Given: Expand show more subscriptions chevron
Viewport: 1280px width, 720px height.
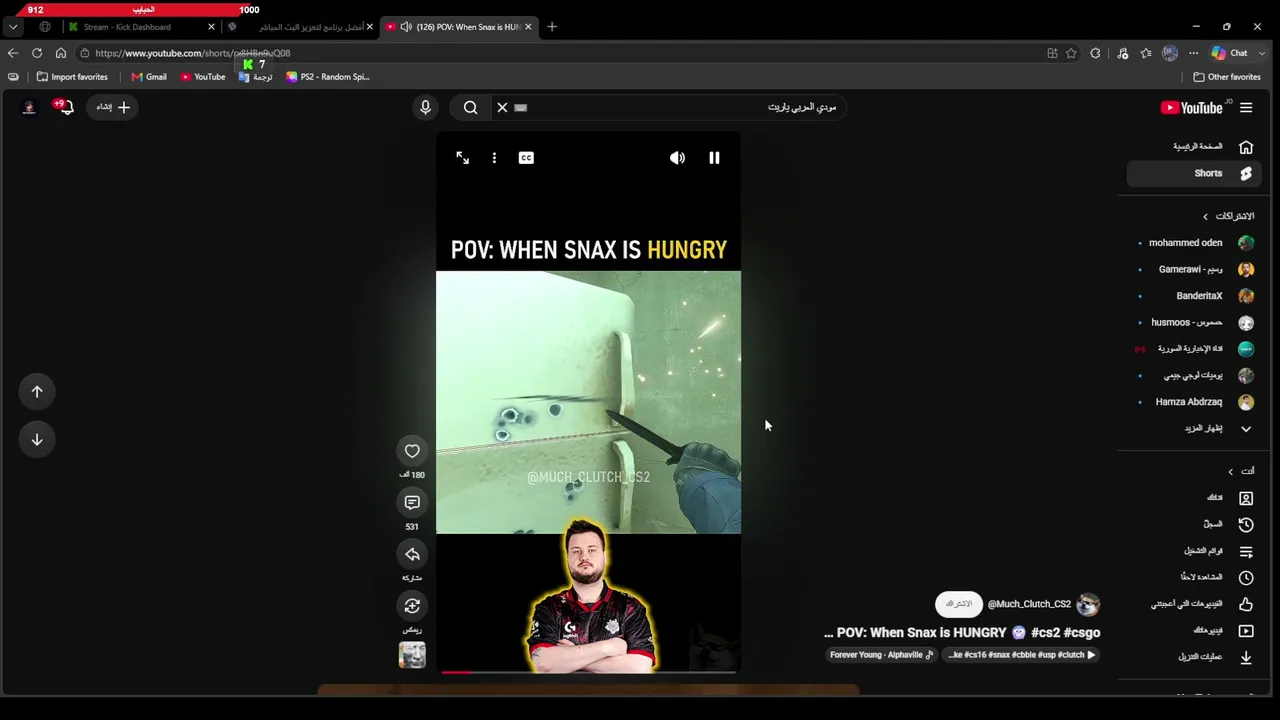Looking at the screenshot, I should (x=1194, y=429).
